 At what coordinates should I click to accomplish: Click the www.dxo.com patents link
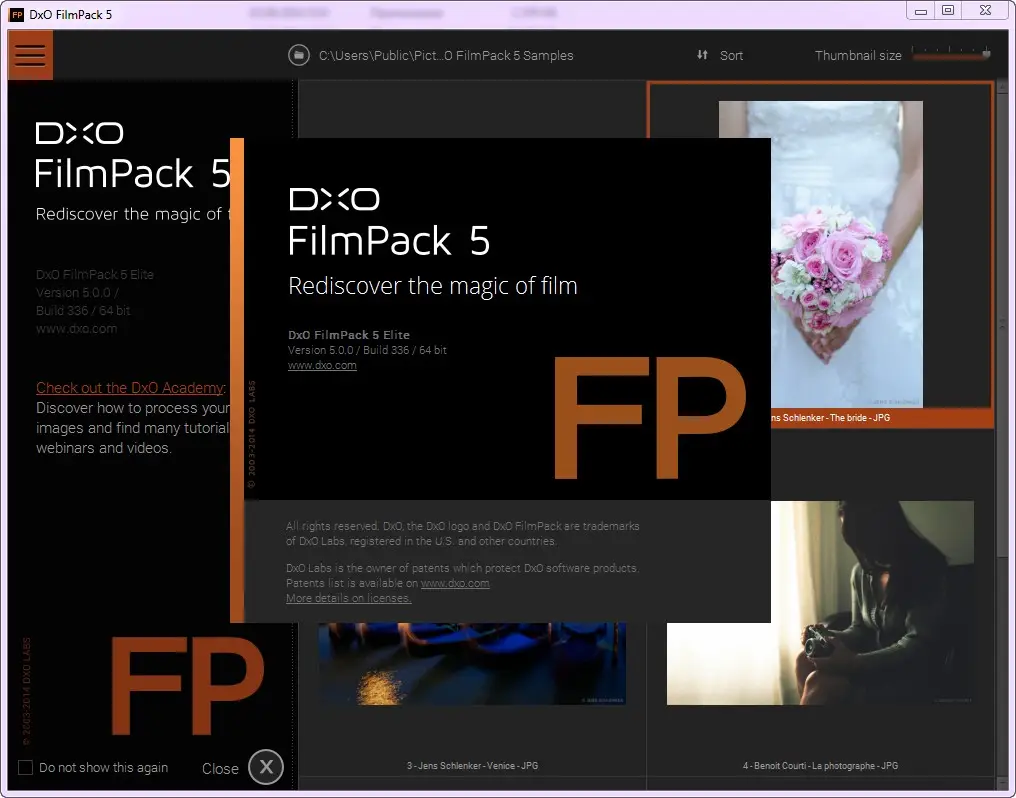tap(456, 582)
